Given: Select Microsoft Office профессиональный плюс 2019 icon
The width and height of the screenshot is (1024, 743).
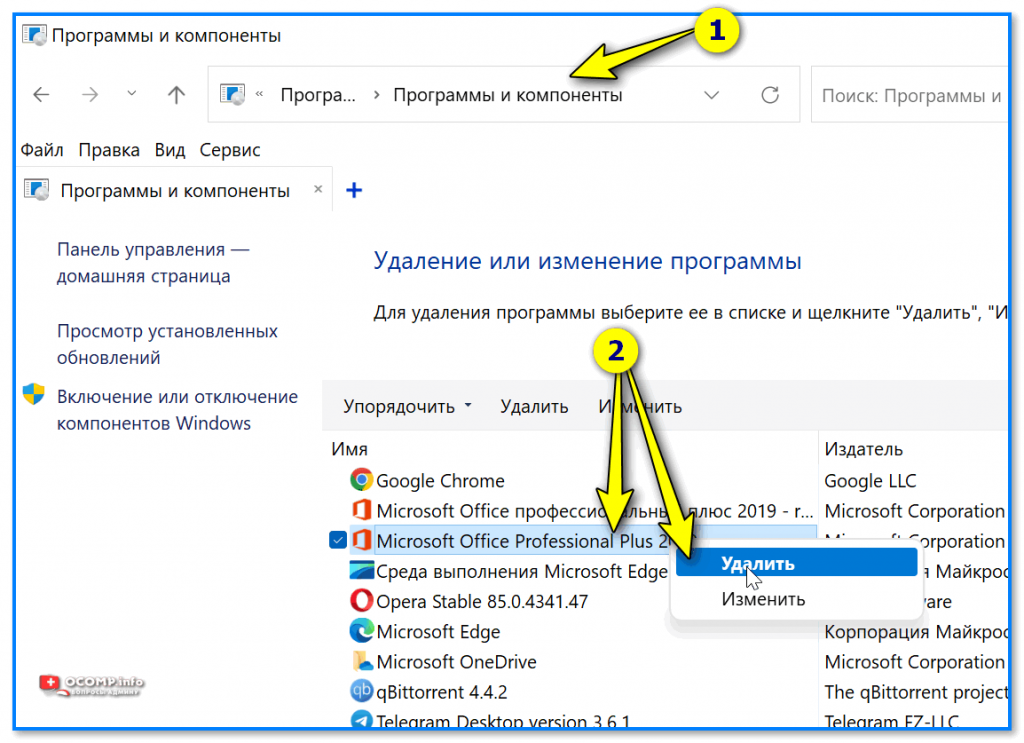Looking at the screenshot, I should click(361, 510).
